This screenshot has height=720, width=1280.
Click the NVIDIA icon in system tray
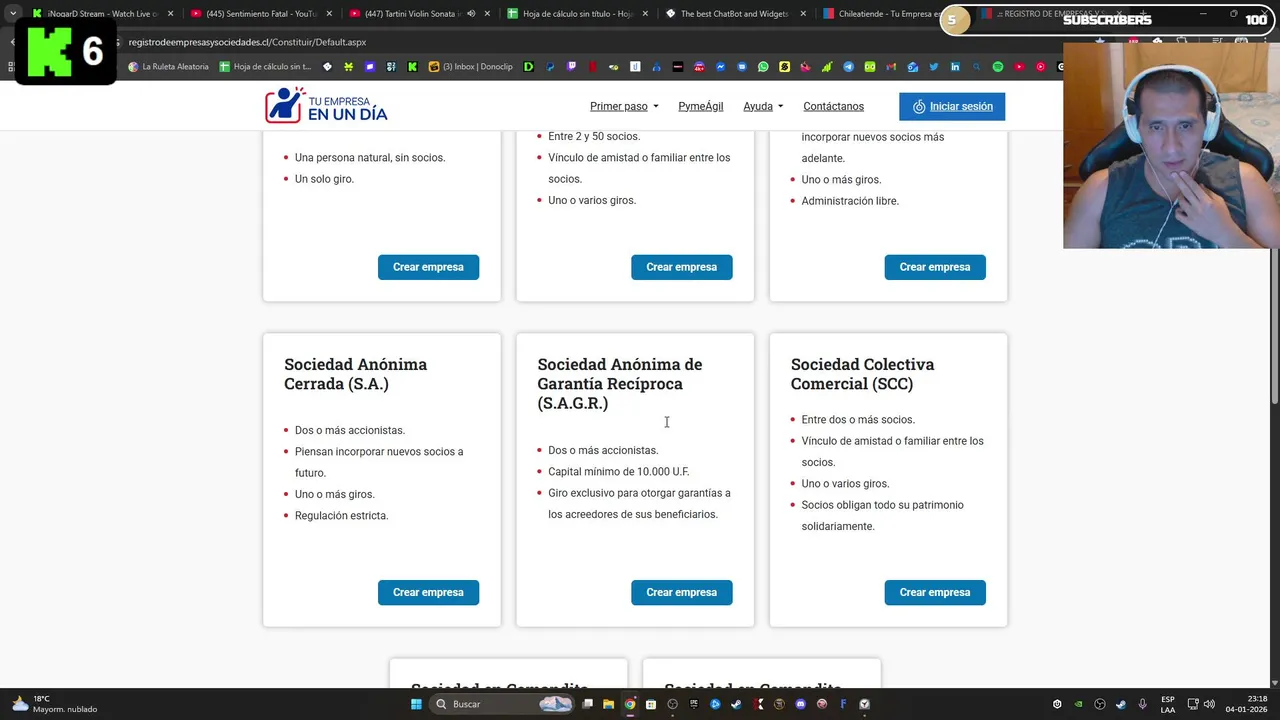coord(1078,704)
